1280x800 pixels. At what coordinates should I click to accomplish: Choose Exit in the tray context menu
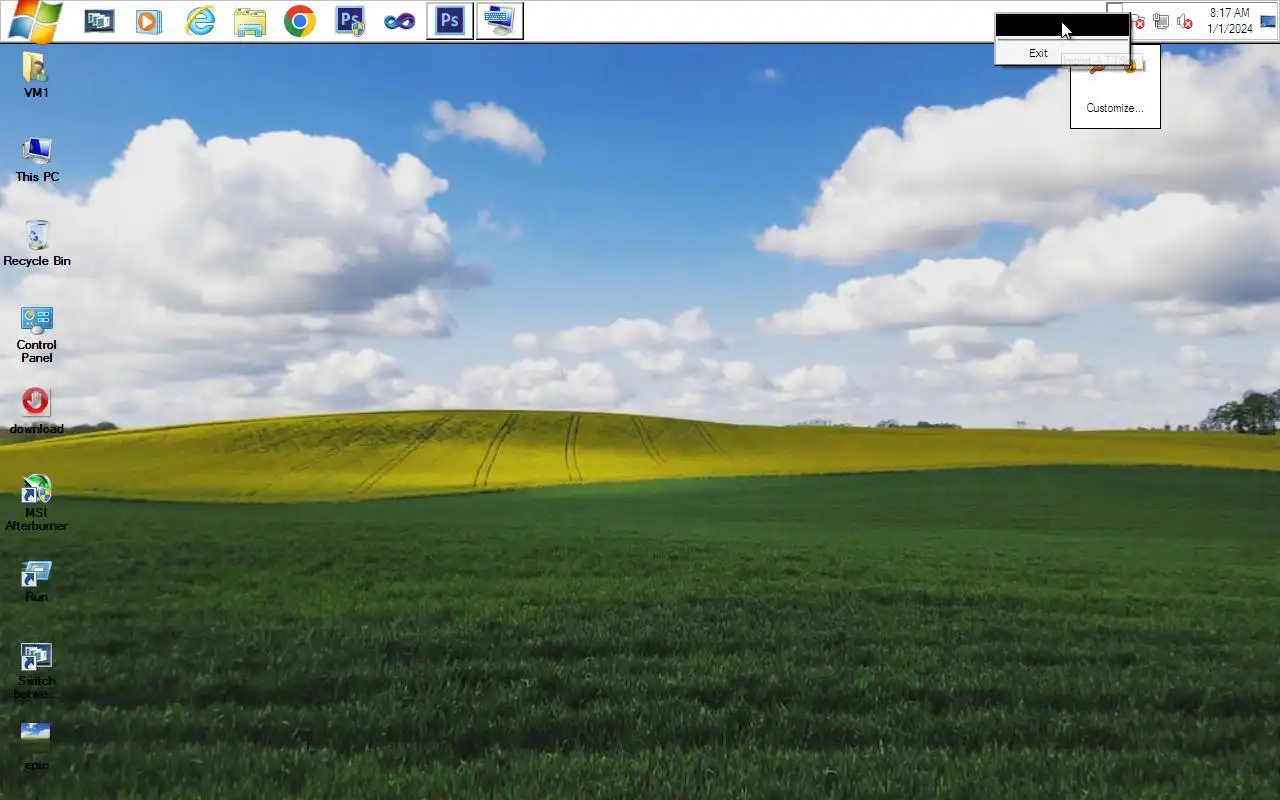point(1062,53)
